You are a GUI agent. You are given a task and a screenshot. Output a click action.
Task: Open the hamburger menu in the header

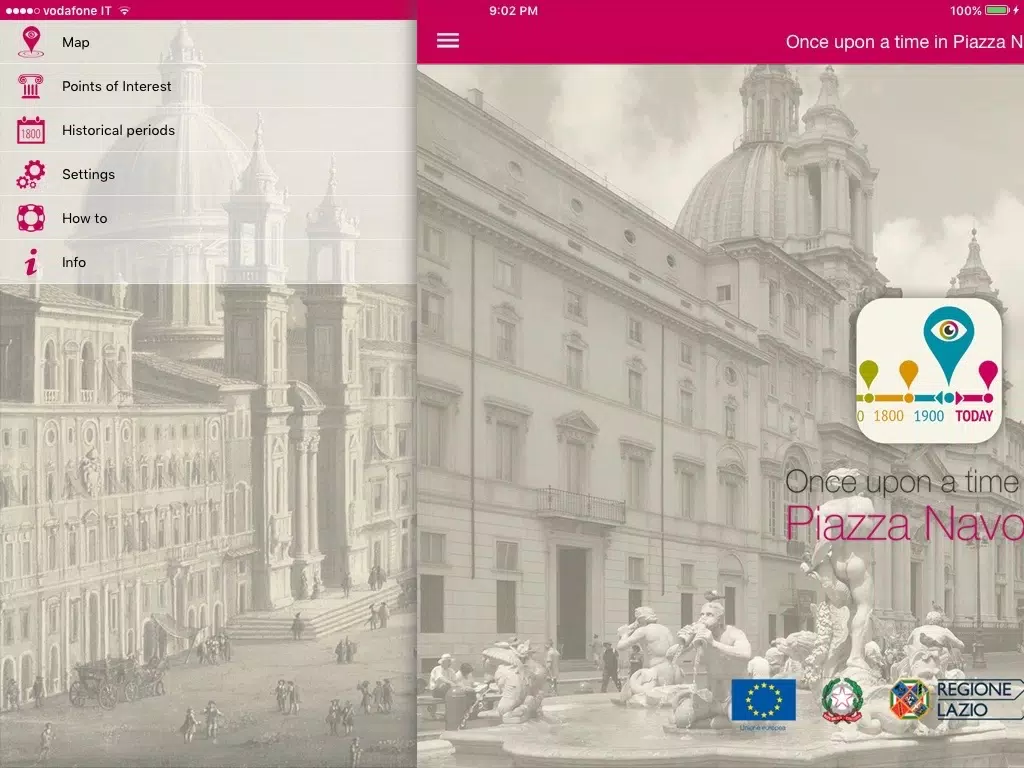pos(447,41)
